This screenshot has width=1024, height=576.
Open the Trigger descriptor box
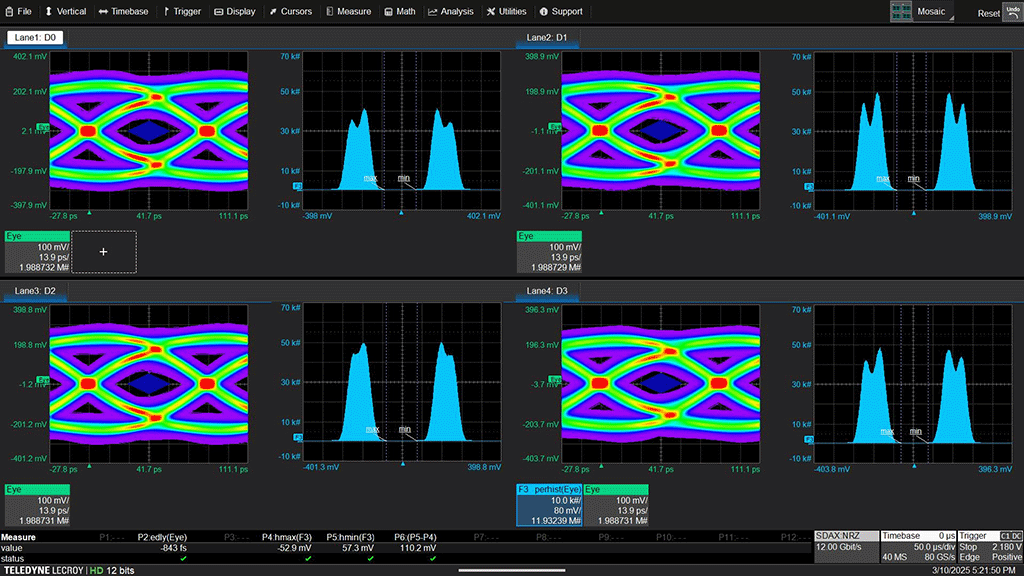(x=989, y=548)
